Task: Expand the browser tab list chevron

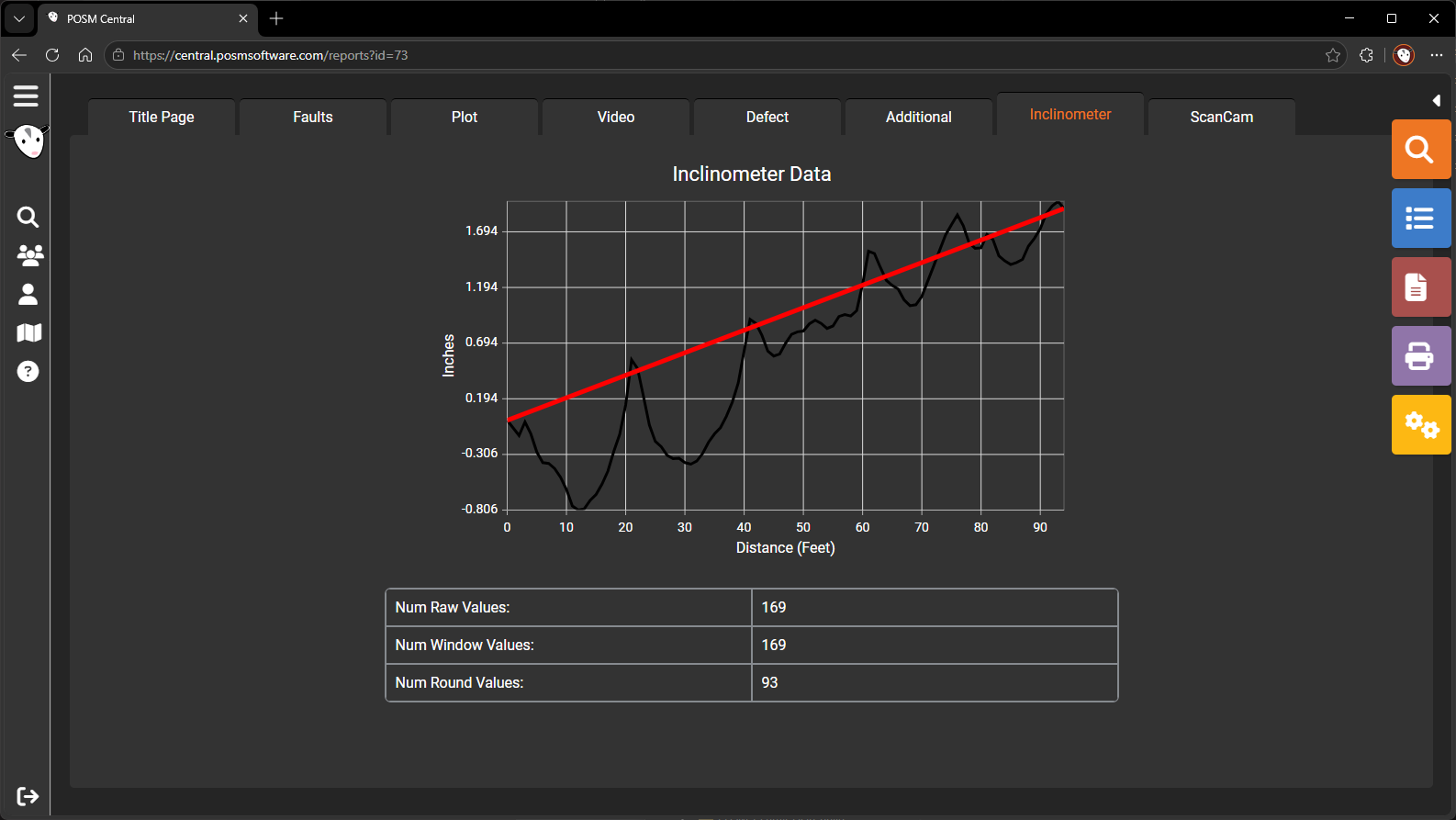Action: 18,18
